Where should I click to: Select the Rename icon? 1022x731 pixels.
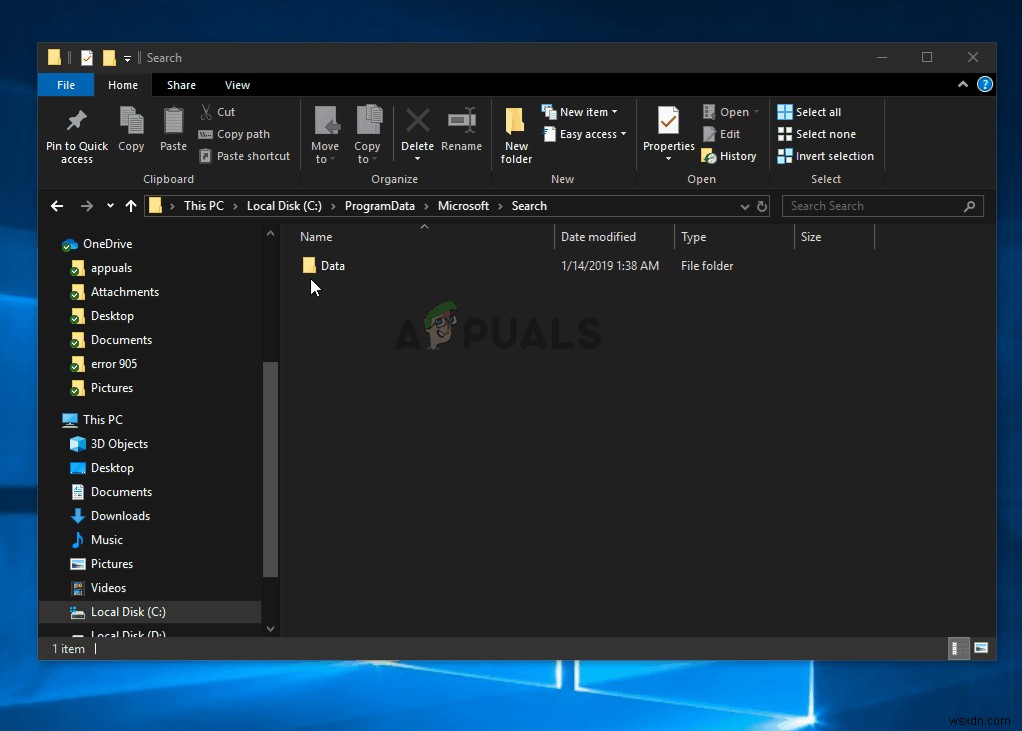pyautogui.click(x=461, y=128)
